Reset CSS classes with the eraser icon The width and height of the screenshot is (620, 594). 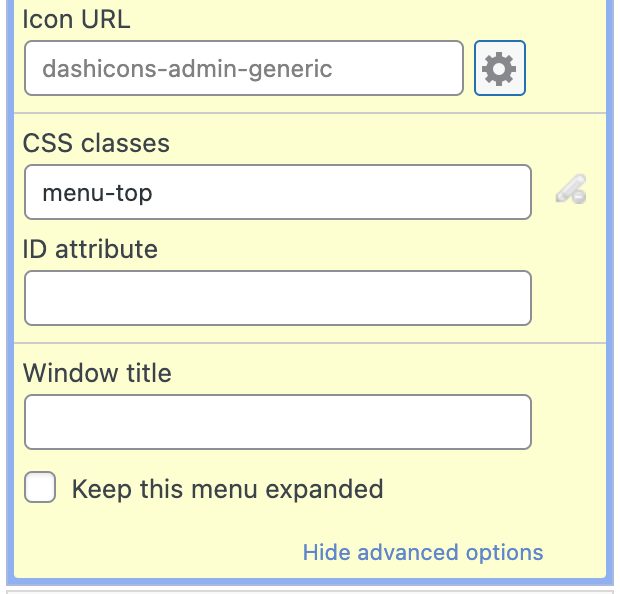(571, 190)
